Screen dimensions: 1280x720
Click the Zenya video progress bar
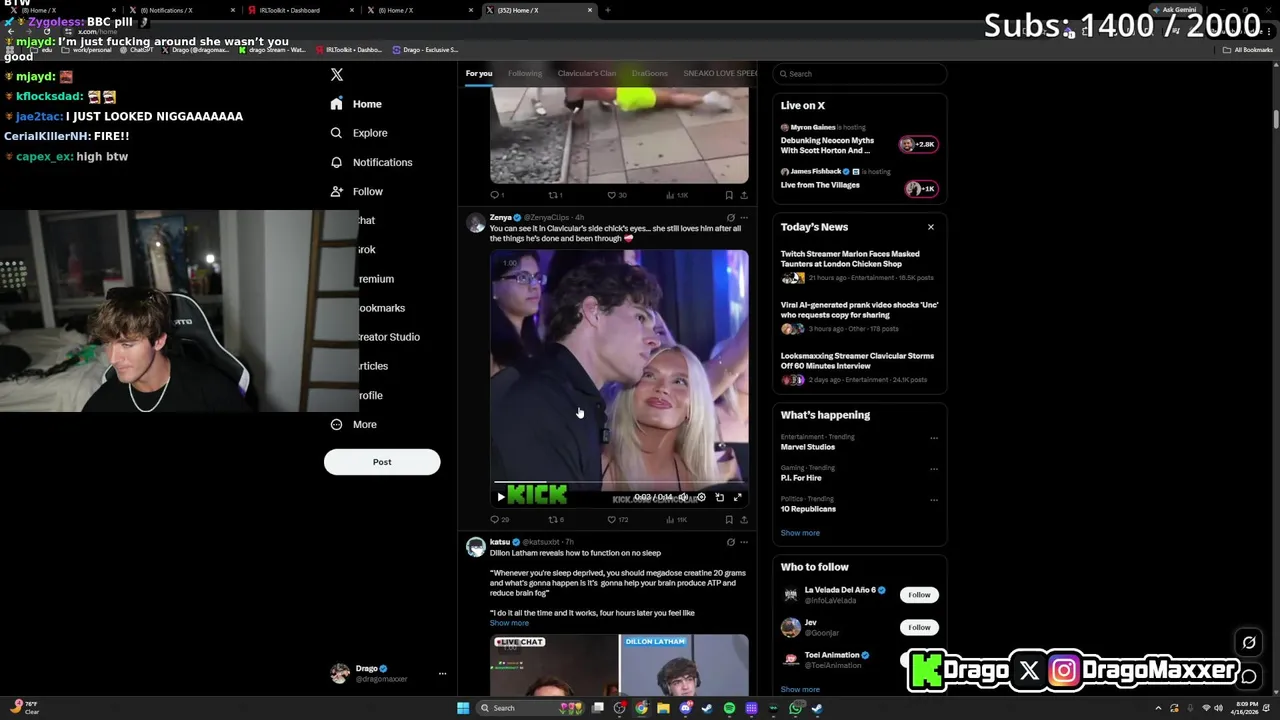click(619, 483)
